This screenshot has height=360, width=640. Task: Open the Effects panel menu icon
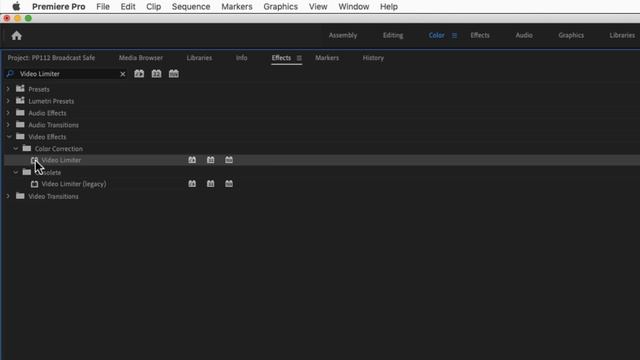pyautogui.click(x=299, y=58)
